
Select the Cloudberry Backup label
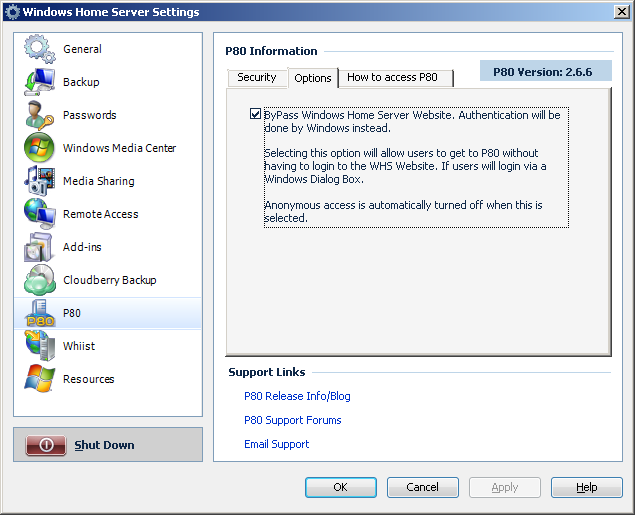109,280
